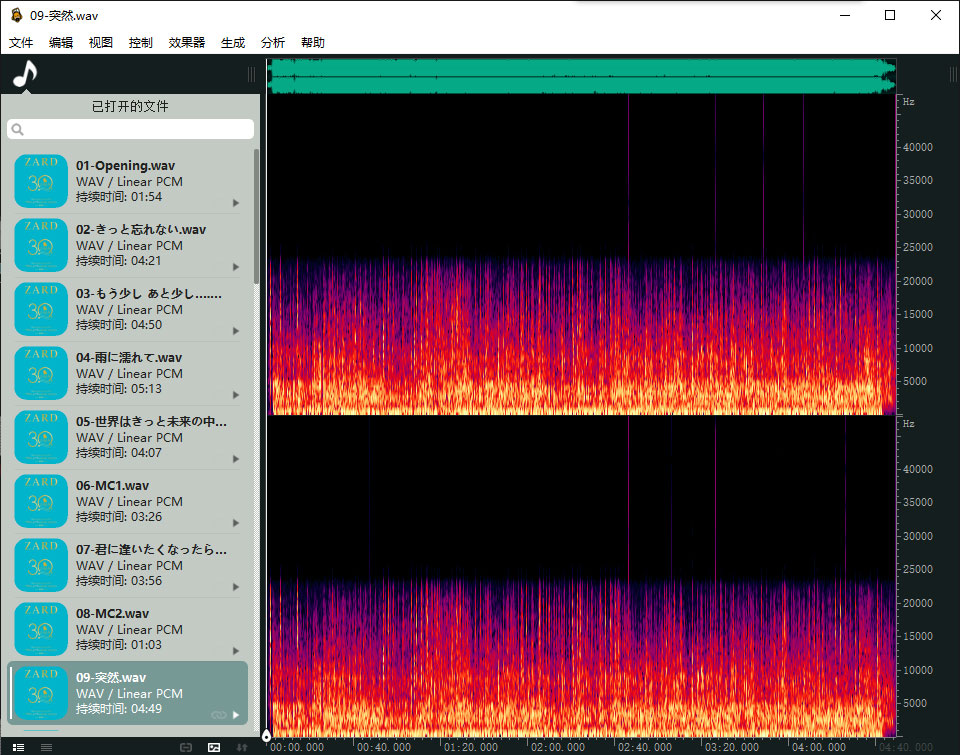Open file 07-君に逢いたくなったら in the list
Viewport: 960px width, 755px height.
(127, 566)
